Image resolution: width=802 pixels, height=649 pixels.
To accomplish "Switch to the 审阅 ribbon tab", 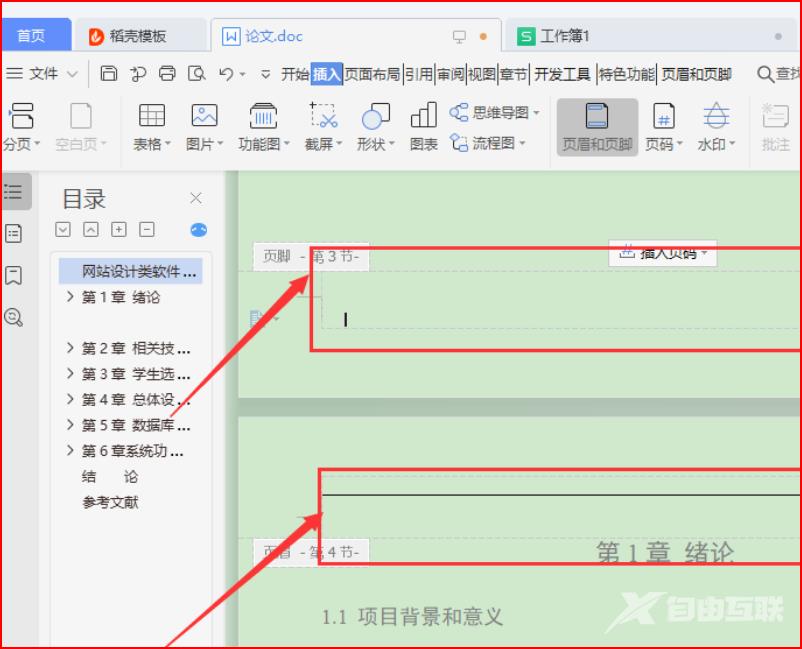I will [451, 75].
